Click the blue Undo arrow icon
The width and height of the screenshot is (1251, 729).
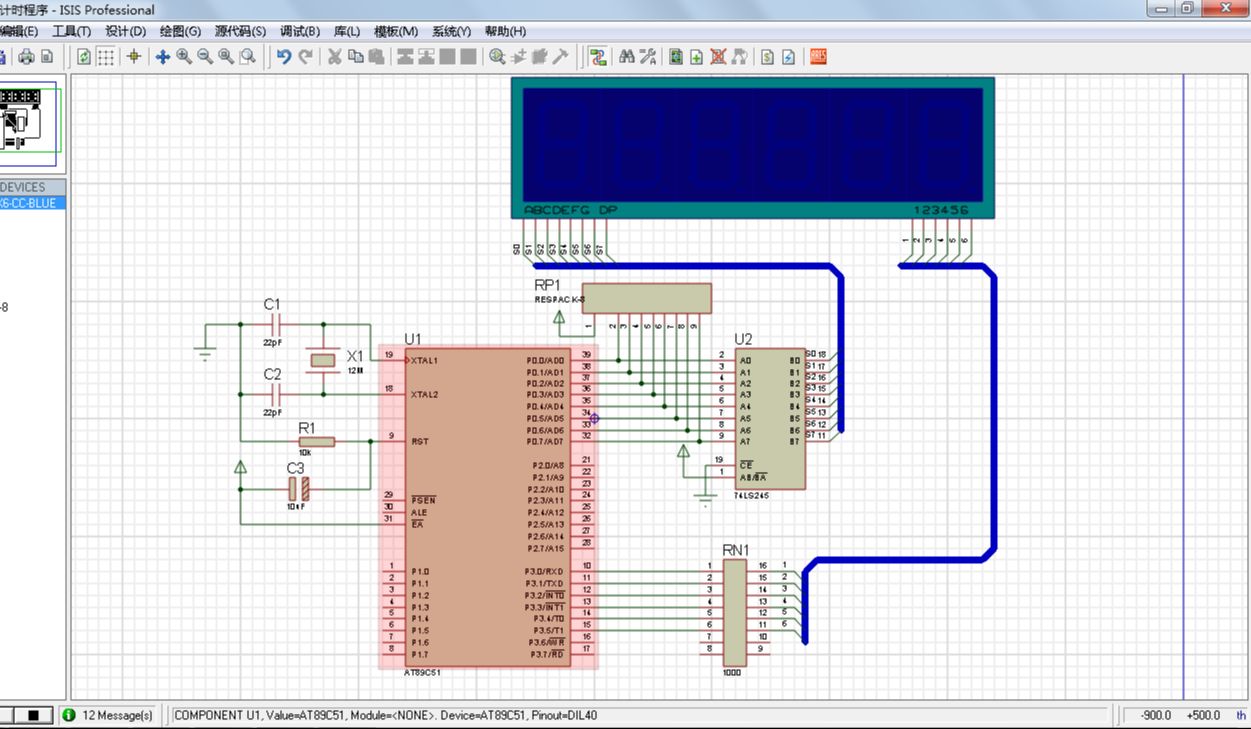click(x=284, y=57)
